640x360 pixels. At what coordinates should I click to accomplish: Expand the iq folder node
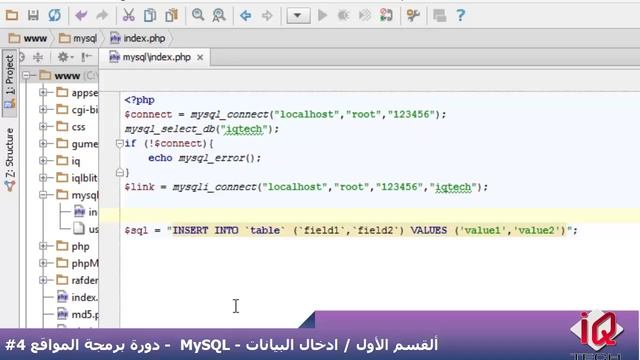tap(43, 161)
